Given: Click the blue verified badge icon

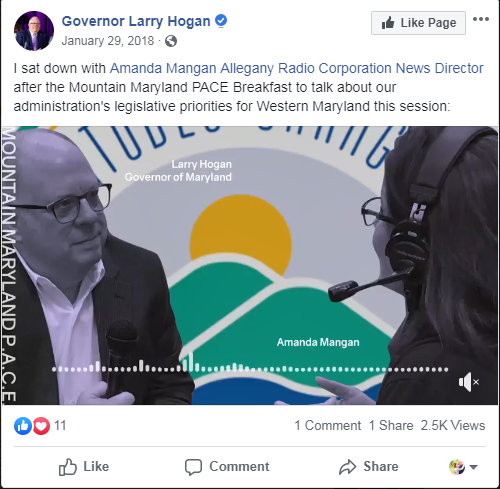Looking at the screenshot, I should coord(221,21).
